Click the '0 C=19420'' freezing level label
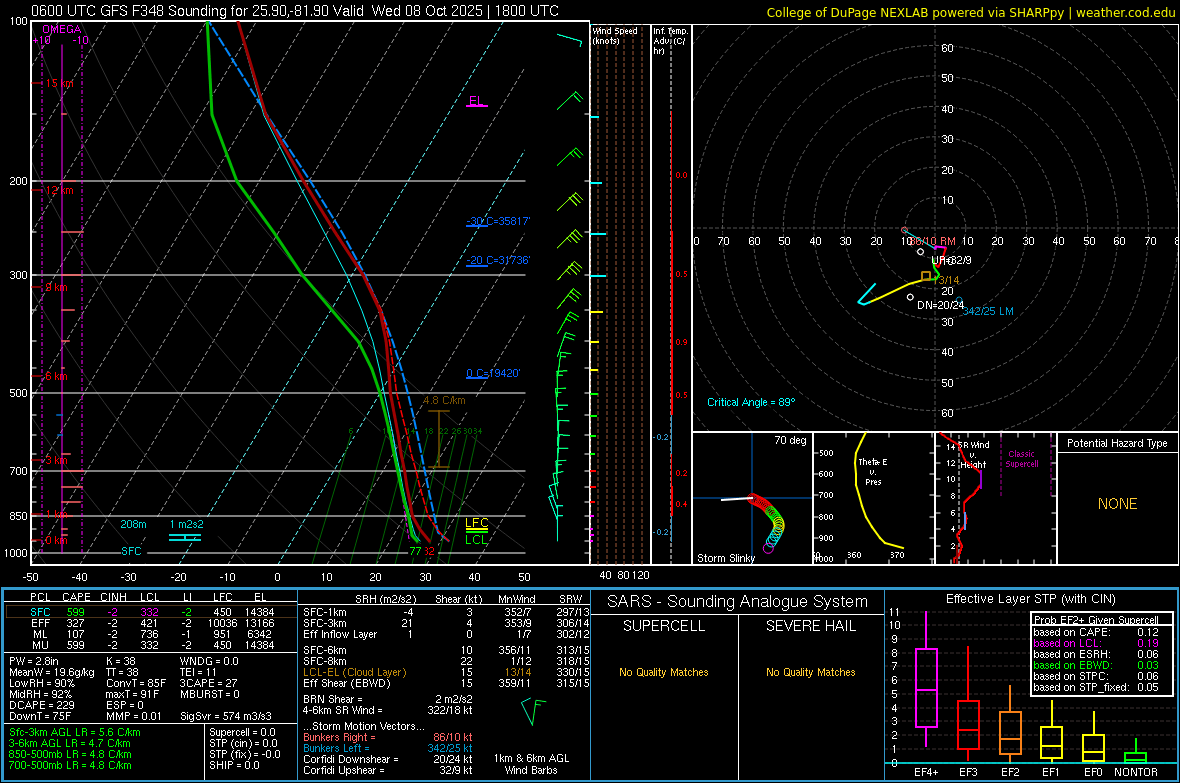The height and width of the screenshot is (783, 1180). [x=493, y=373]
